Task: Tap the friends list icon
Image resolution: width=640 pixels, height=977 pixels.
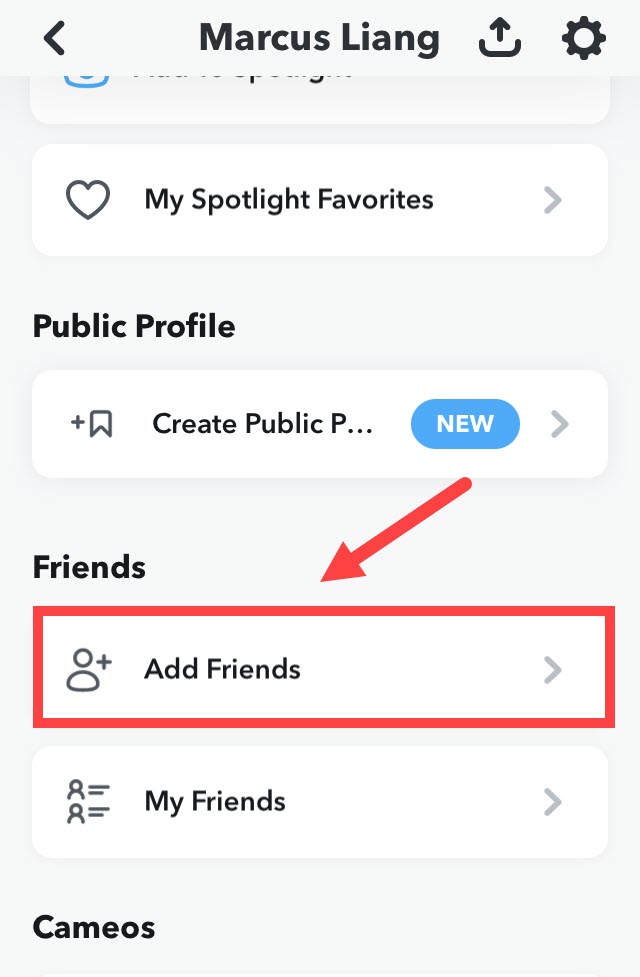Action: [88, 801]
